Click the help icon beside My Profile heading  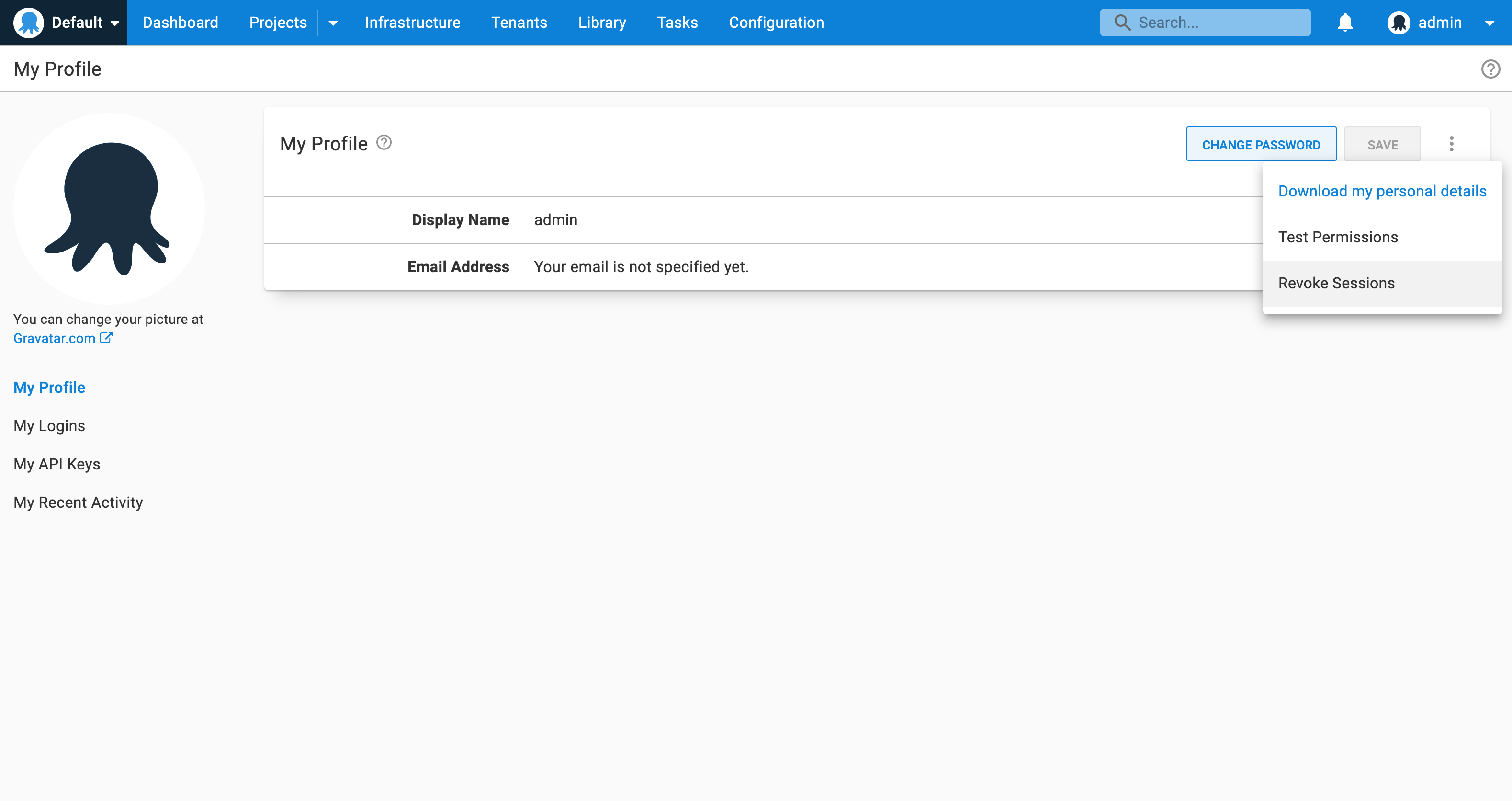[x=384, y=143]
